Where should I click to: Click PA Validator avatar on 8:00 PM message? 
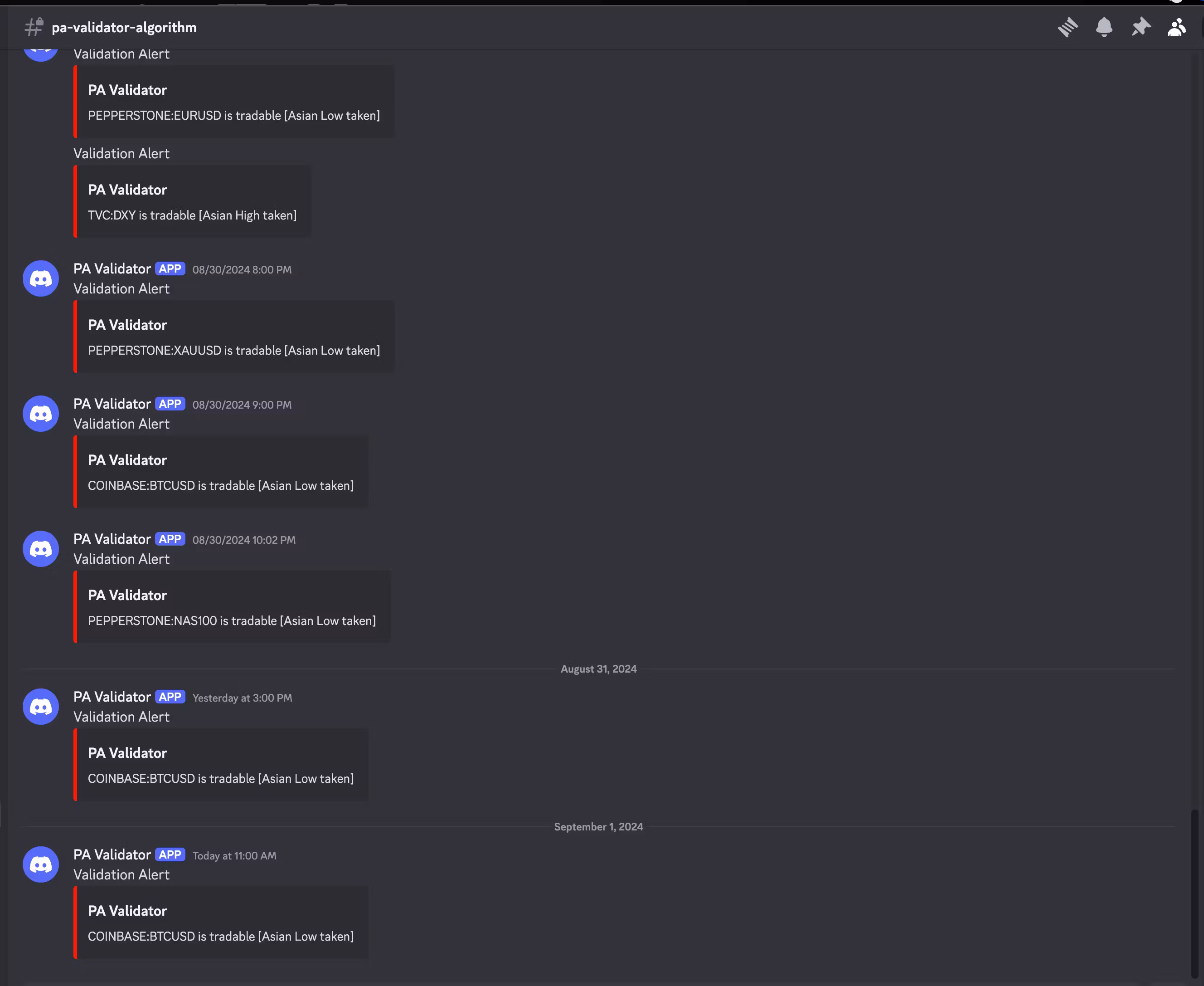click(41, 278)
